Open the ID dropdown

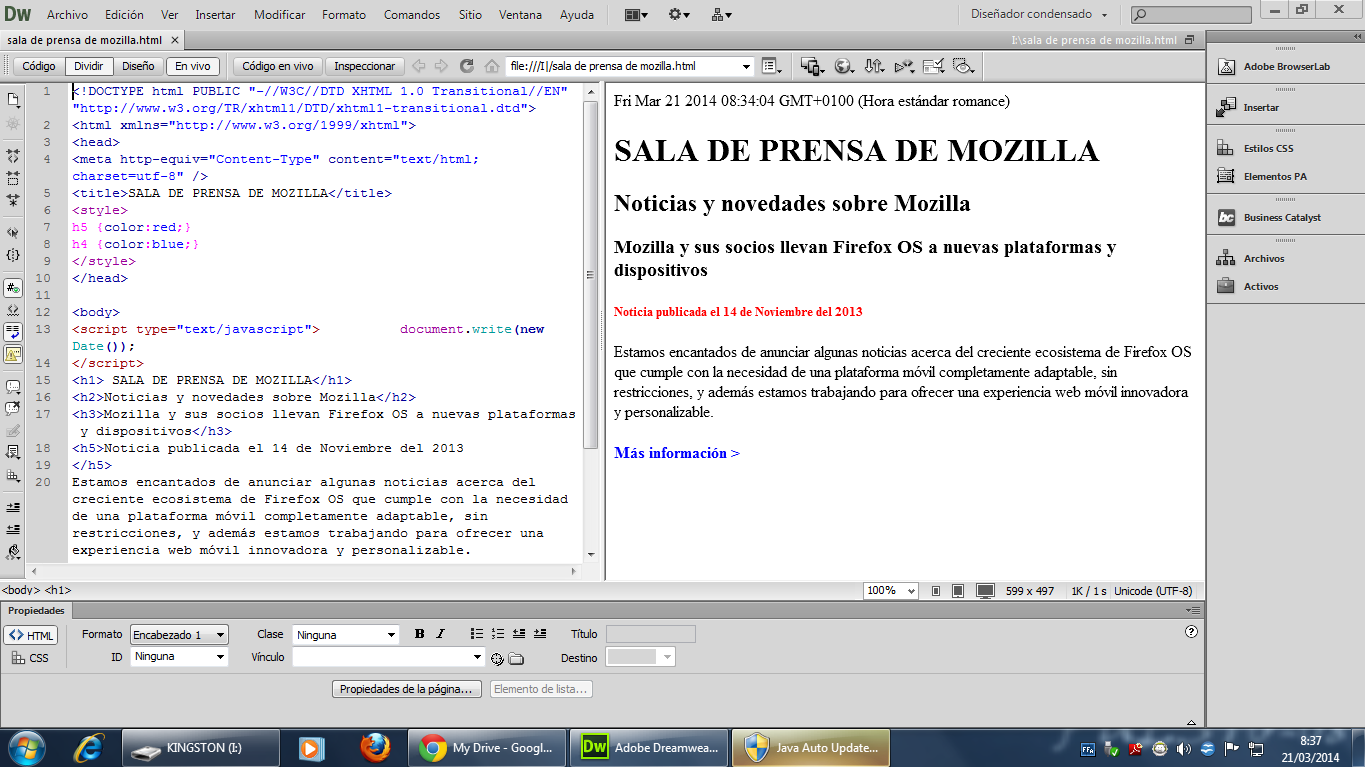click(x=179, y=657)
